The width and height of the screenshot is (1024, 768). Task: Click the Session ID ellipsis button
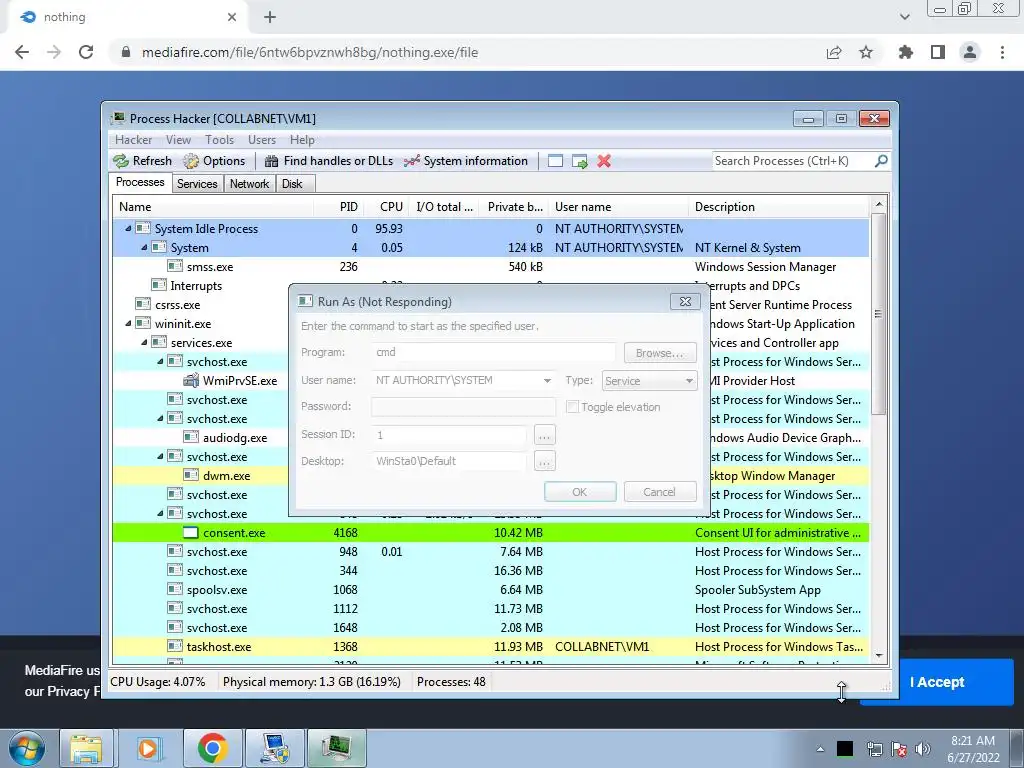point(545,434)
